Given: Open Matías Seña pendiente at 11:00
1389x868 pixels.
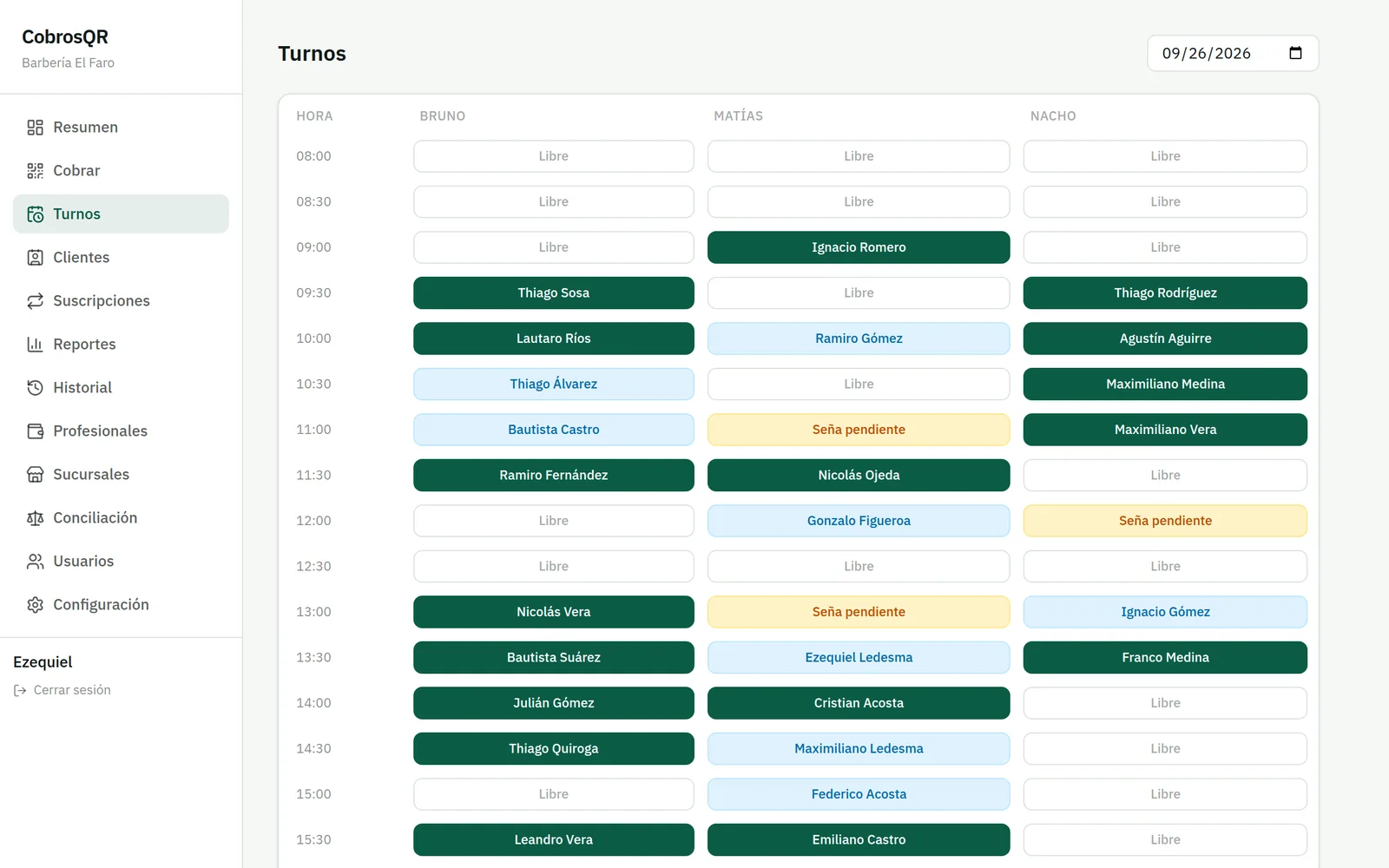Looking at the screenshot, I should (859, 430).
